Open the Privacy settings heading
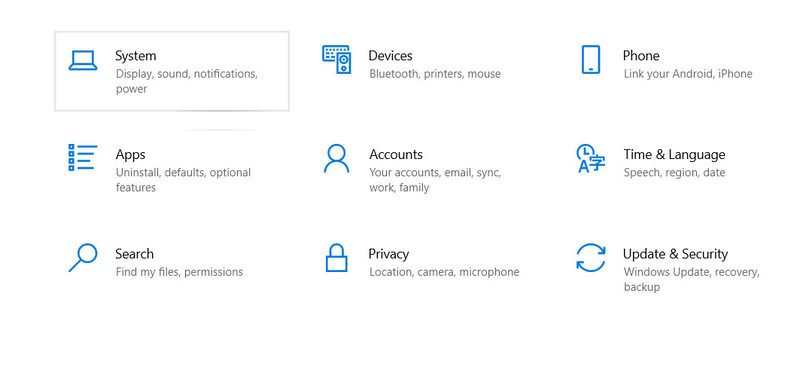 pos(389,254)
